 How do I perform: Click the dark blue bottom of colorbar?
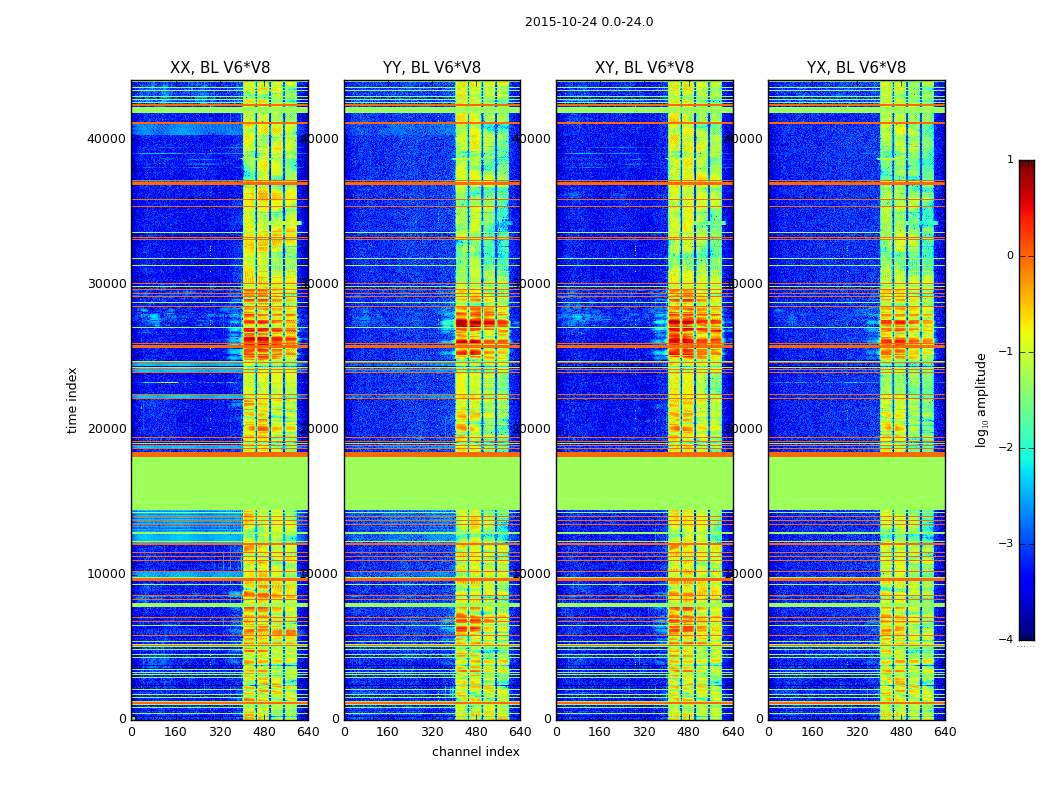pyautogui.click(x=1026, y=632)
